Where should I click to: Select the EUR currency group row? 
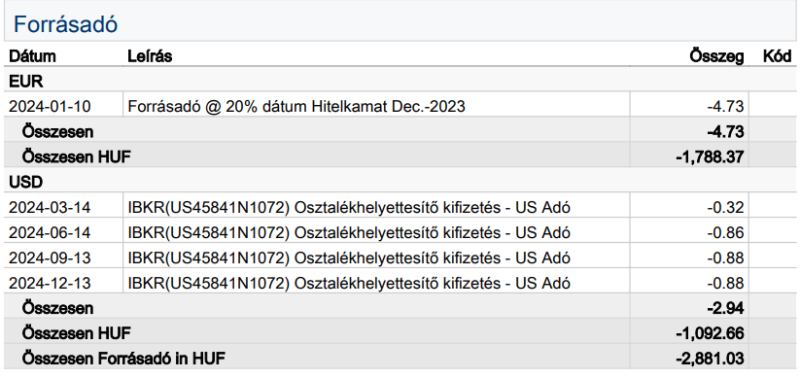click(x=400, y=81)
